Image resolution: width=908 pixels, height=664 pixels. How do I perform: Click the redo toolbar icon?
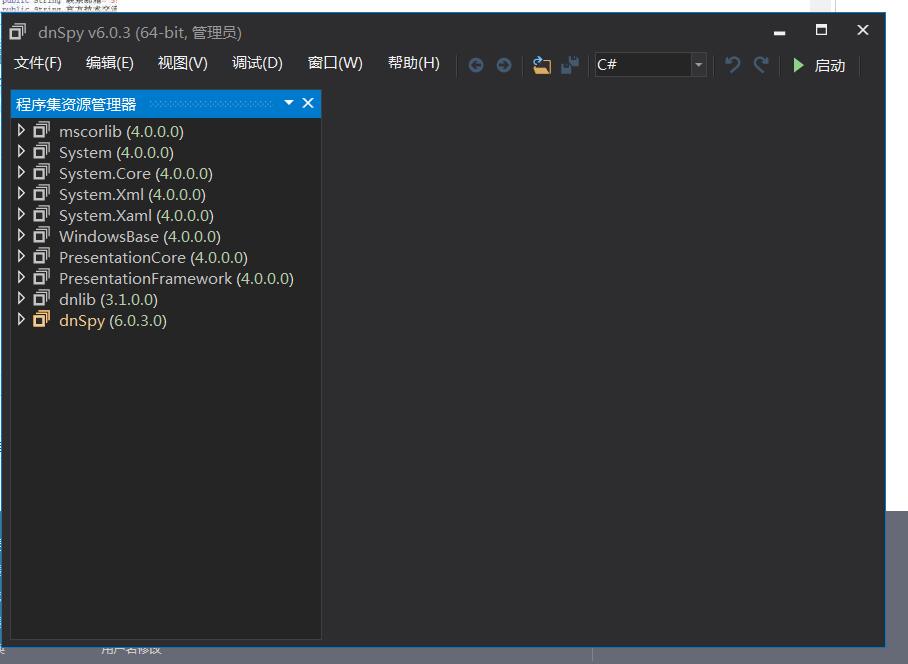click(761, 65)
